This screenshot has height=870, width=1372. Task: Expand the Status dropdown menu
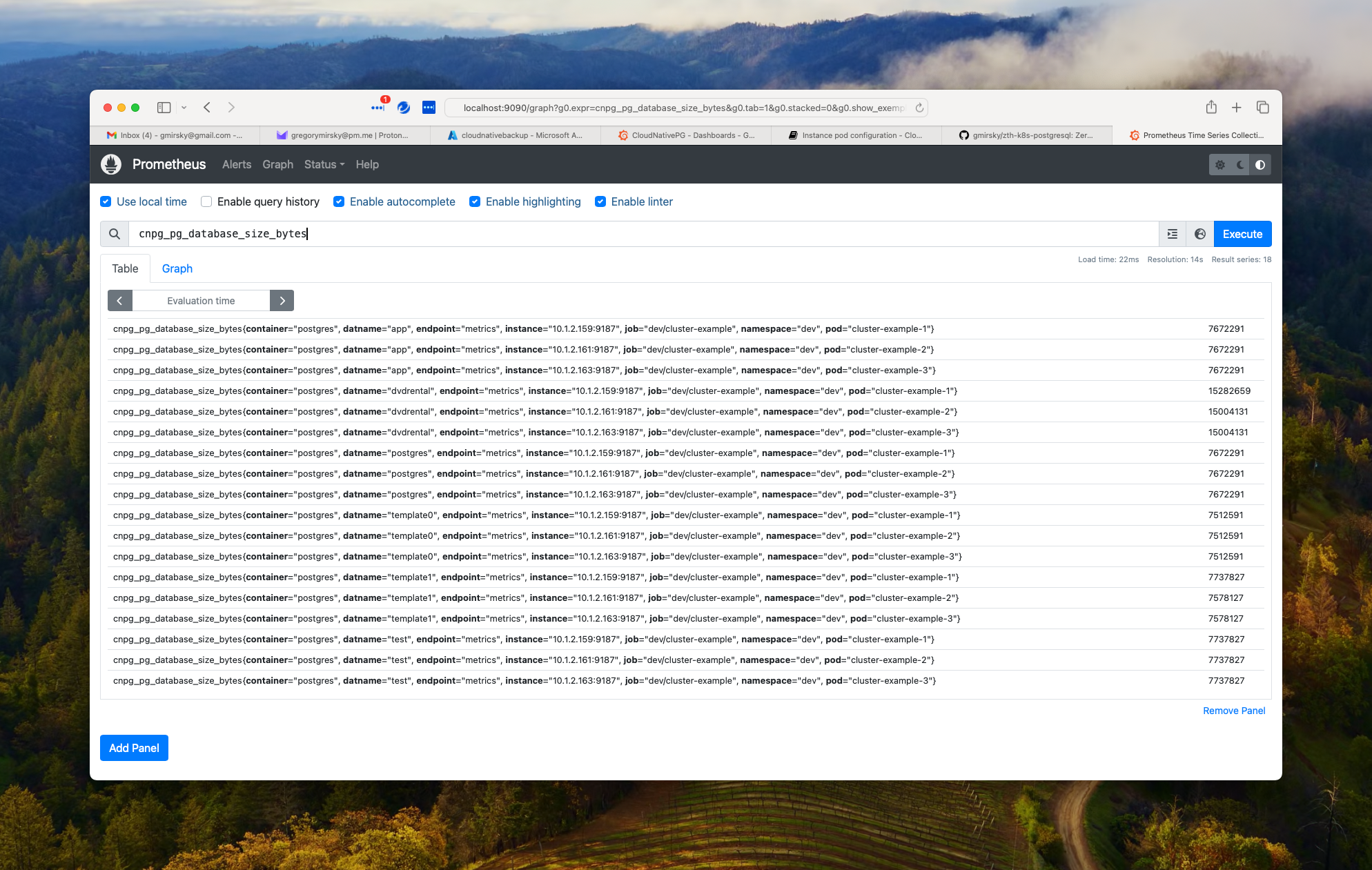point(324,164)
